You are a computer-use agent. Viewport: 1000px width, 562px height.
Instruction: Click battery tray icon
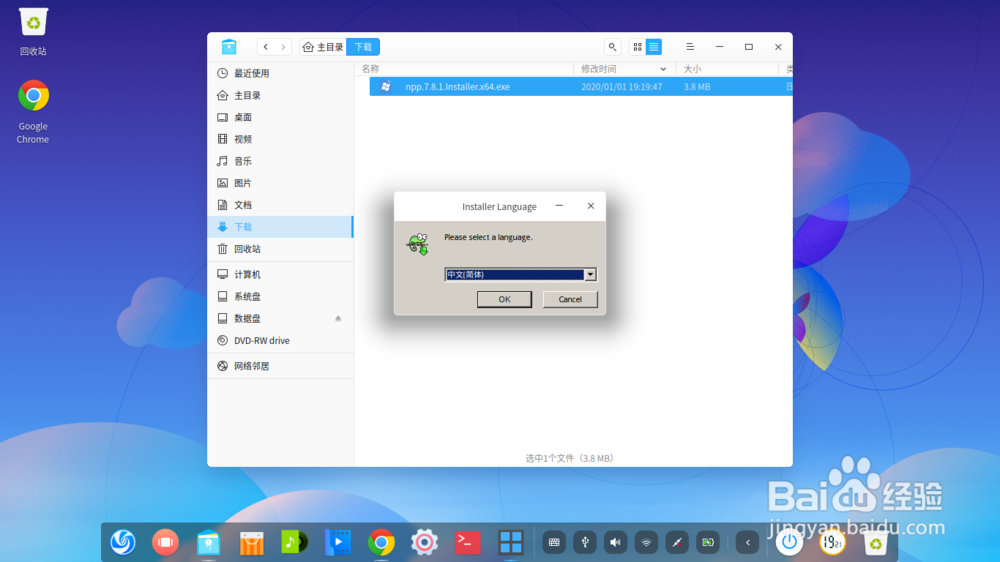(708, 542)
